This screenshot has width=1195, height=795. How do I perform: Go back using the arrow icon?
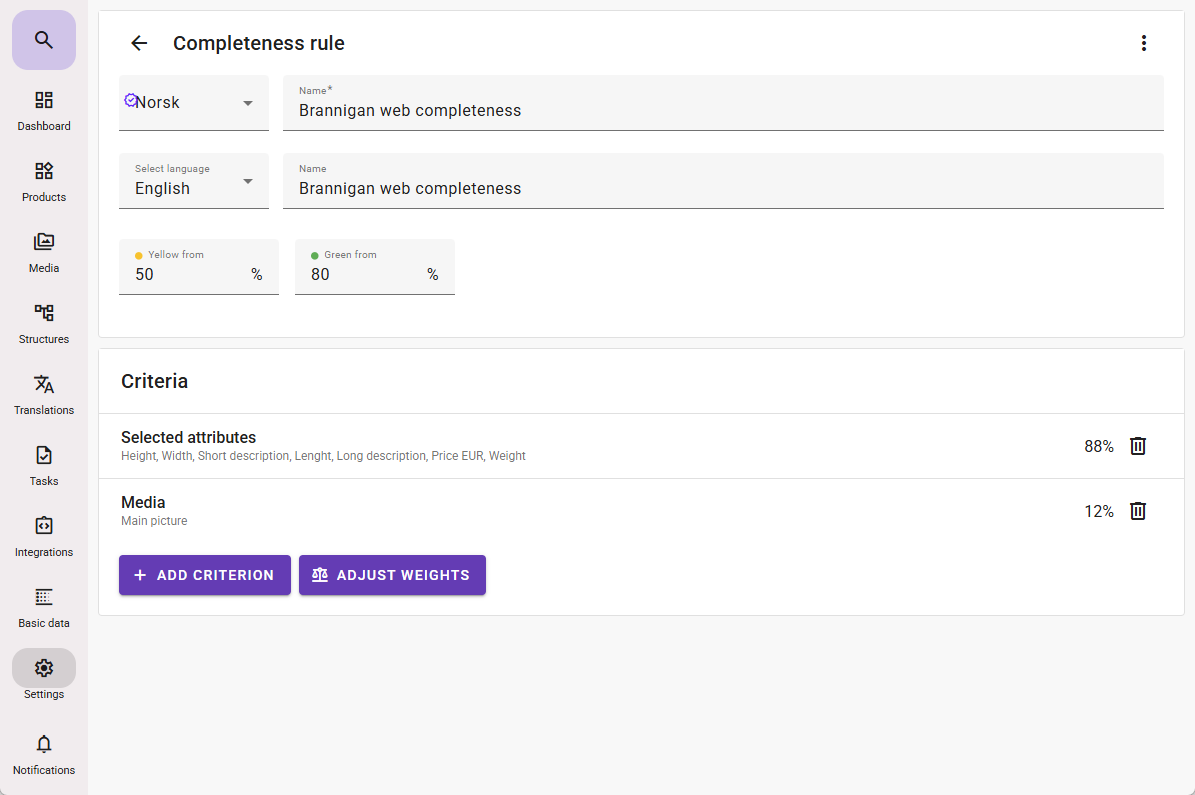point(139,43)
